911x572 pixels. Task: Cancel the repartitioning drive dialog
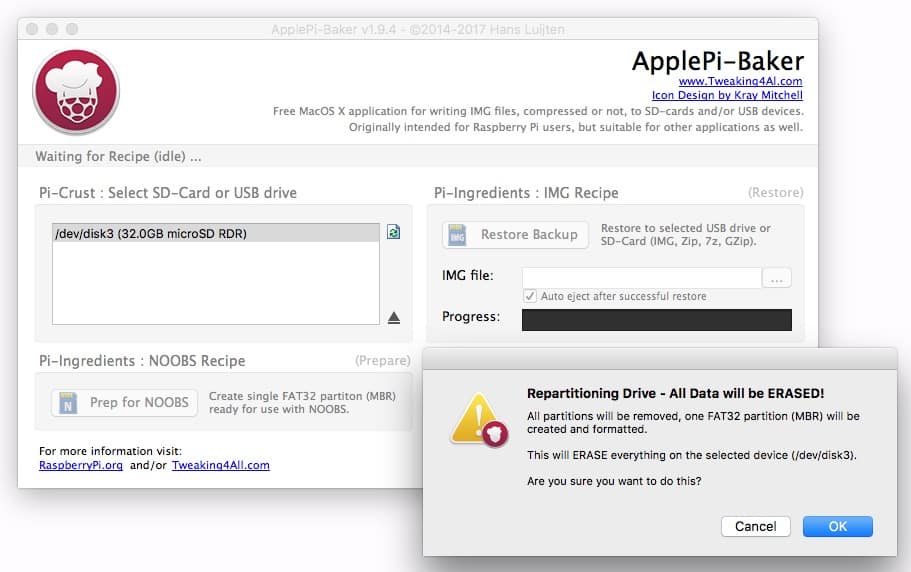(755, 526)
